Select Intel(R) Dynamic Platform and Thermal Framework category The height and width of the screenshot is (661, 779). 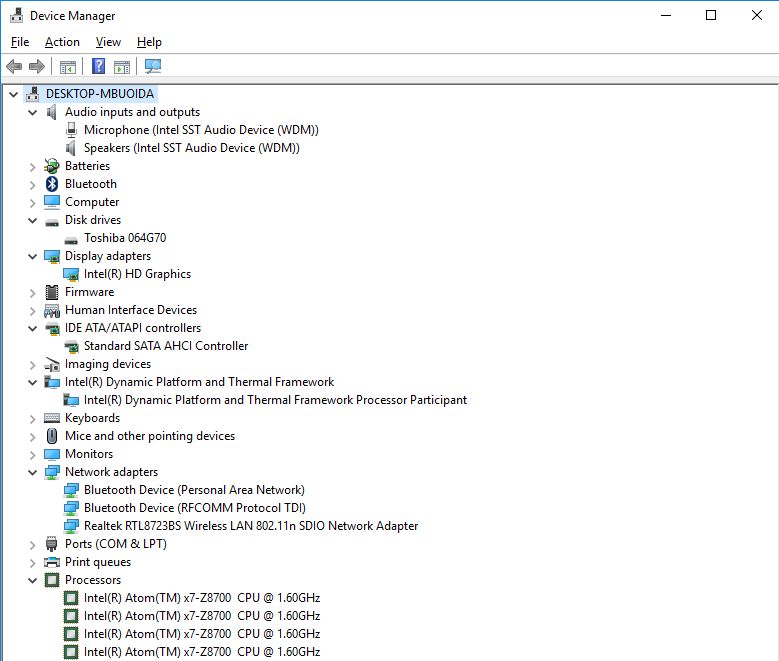pyautogui.click(x=199, y=382)
